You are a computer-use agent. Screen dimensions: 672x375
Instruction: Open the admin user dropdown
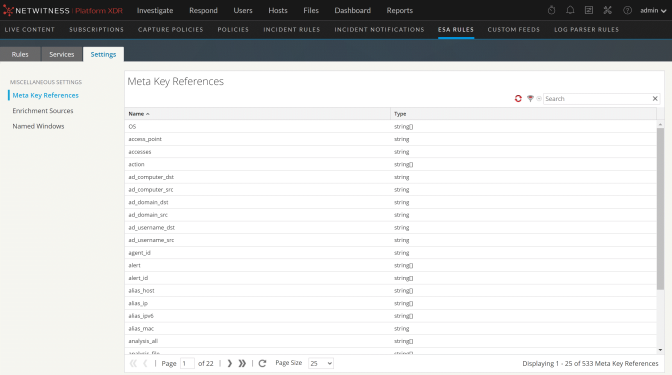[653, 10]
